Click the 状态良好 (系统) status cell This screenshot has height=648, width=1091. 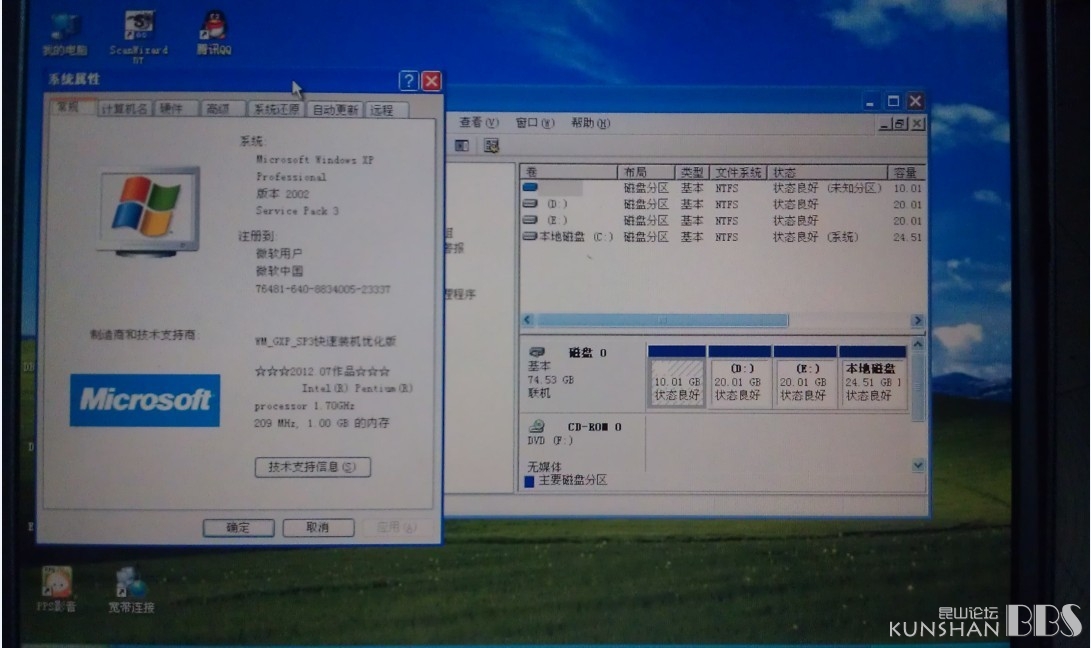coord(815,237)
